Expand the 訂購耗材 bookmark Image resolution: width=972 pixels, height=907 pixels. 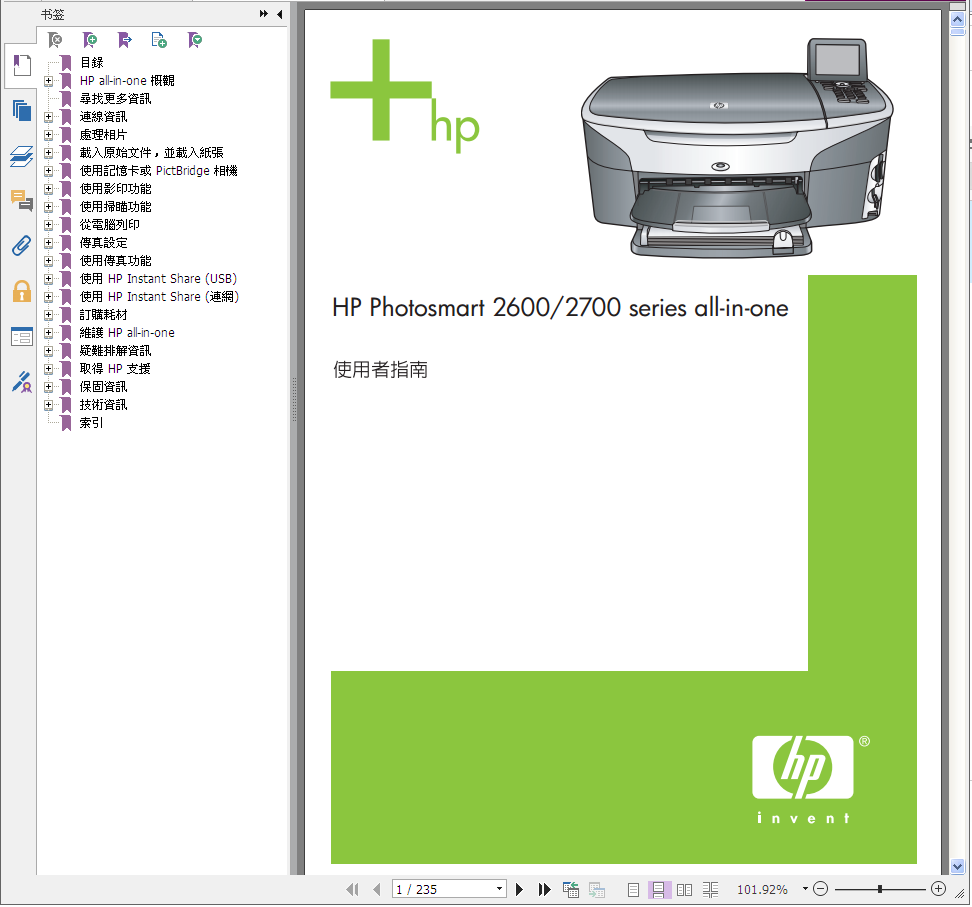coord(48,315)
